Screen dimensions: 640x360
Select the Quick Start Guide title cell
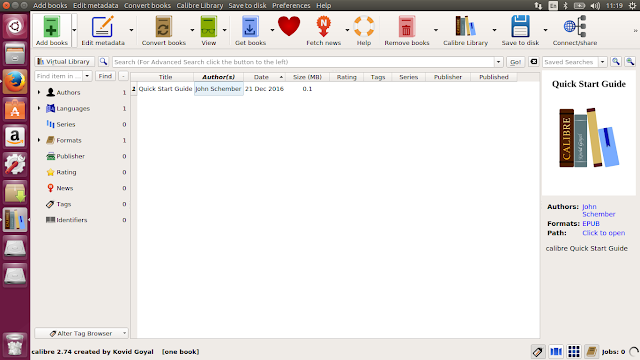(x=165, y=89)
